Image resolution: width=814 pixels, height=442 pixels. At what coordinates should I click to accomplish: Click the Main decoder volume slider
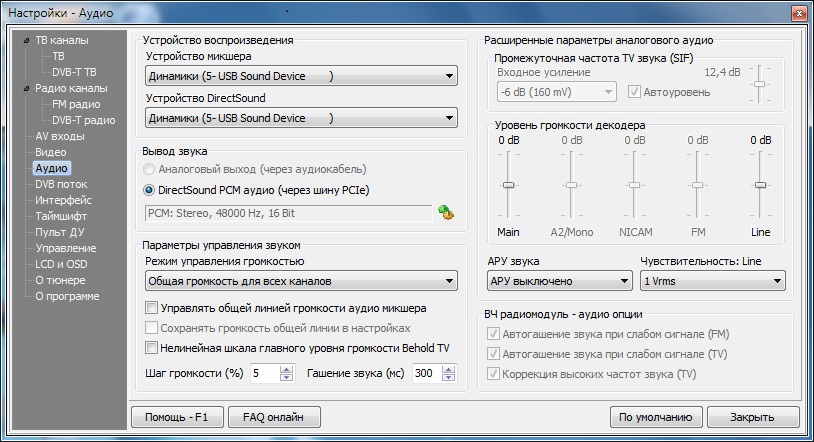509,186
